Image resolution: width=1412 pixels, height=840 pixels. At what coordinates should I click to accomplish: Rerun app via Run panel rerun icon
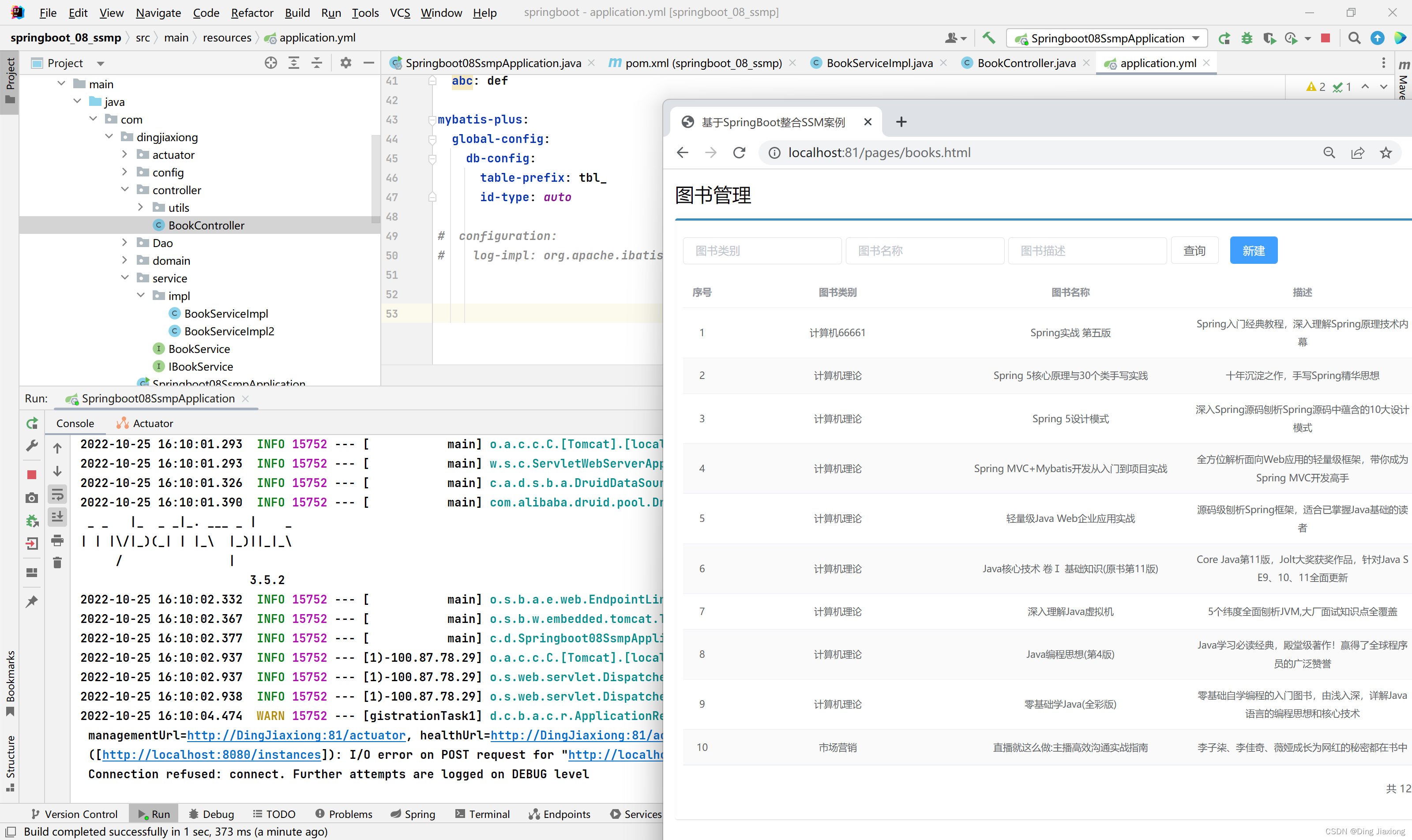click(x=32, y=423)
